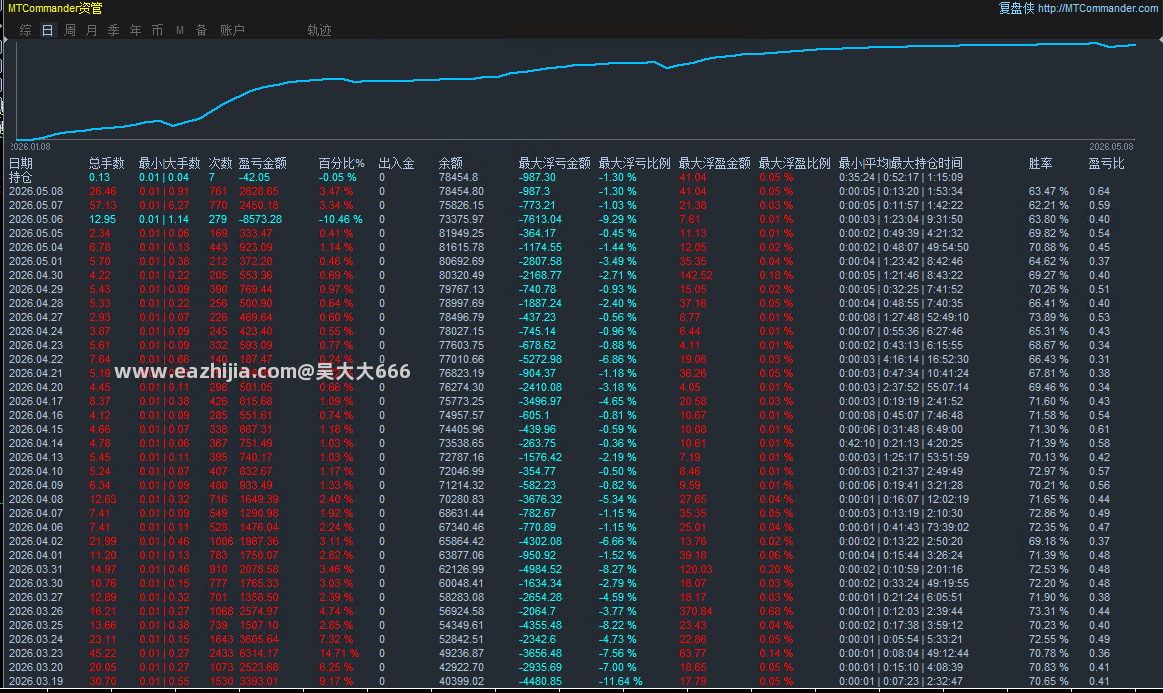Sort by the 百分比% column header
Screen dimensions: 1163x693
[342, 163]
